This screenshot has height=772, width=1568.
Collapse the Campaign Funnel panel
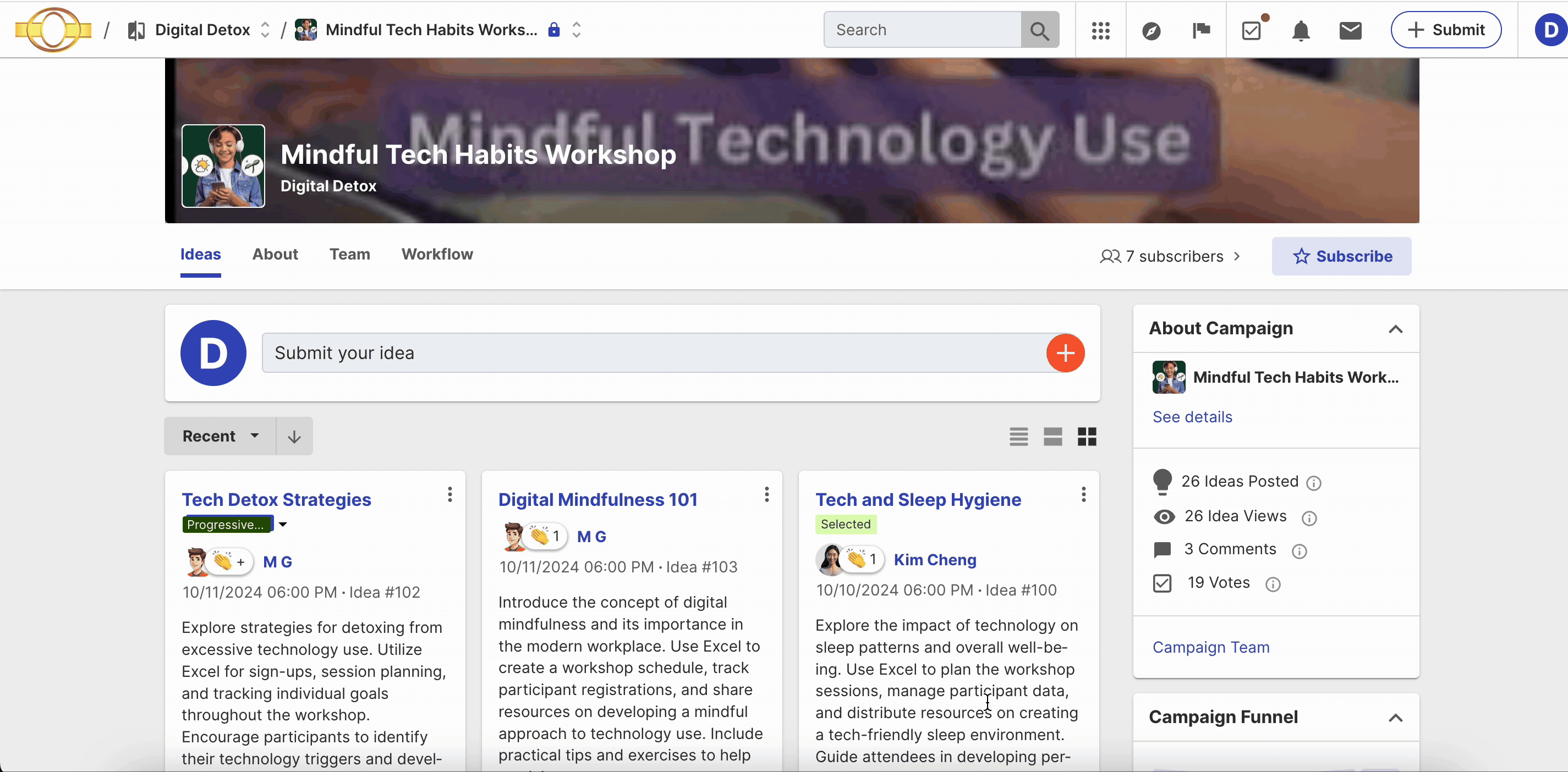pos(1395,718)
